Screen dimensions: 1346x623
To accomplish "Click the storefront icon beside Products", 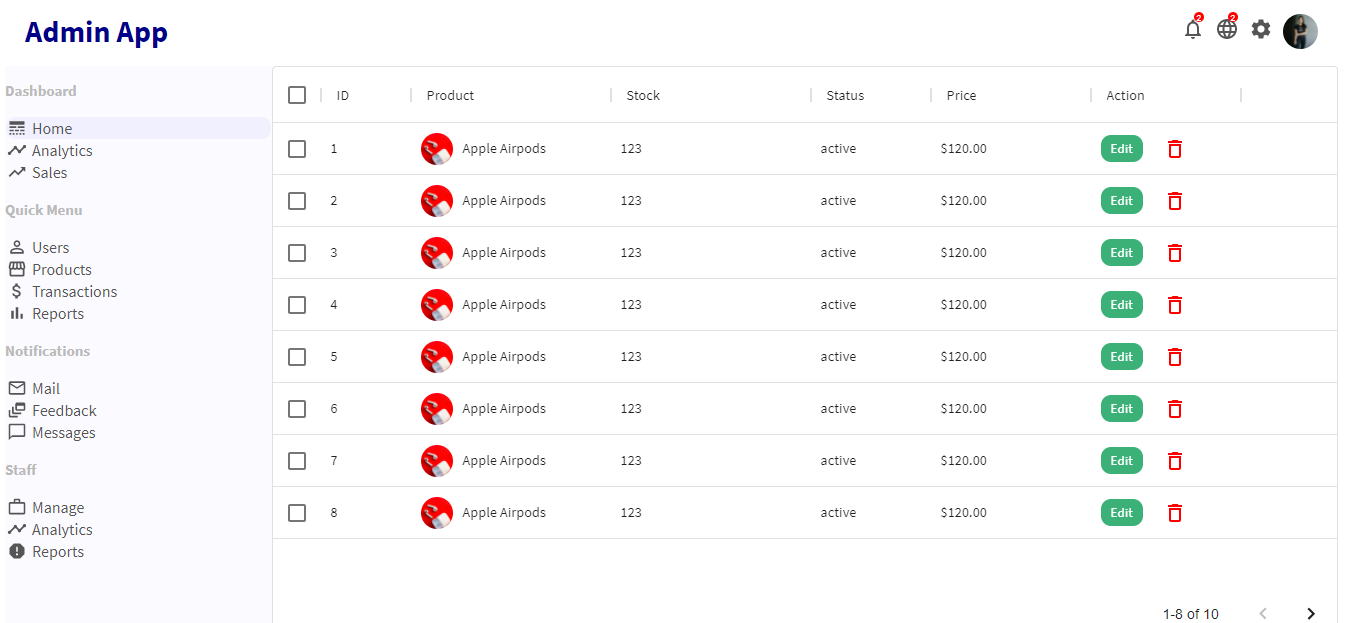I will (x=16, y=270).
